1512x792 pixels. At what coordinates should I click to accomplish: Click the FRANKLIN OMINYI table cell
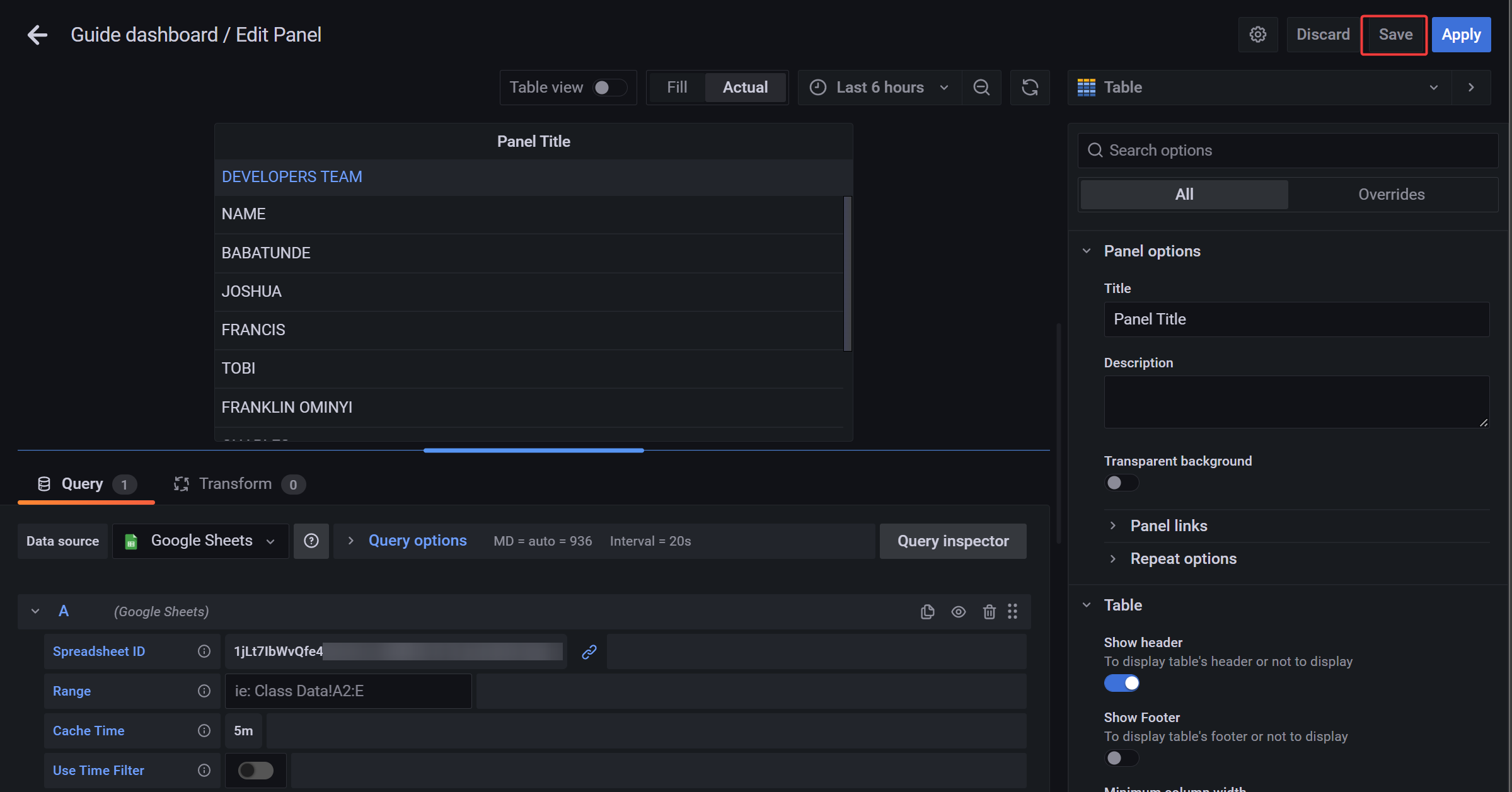529,408
